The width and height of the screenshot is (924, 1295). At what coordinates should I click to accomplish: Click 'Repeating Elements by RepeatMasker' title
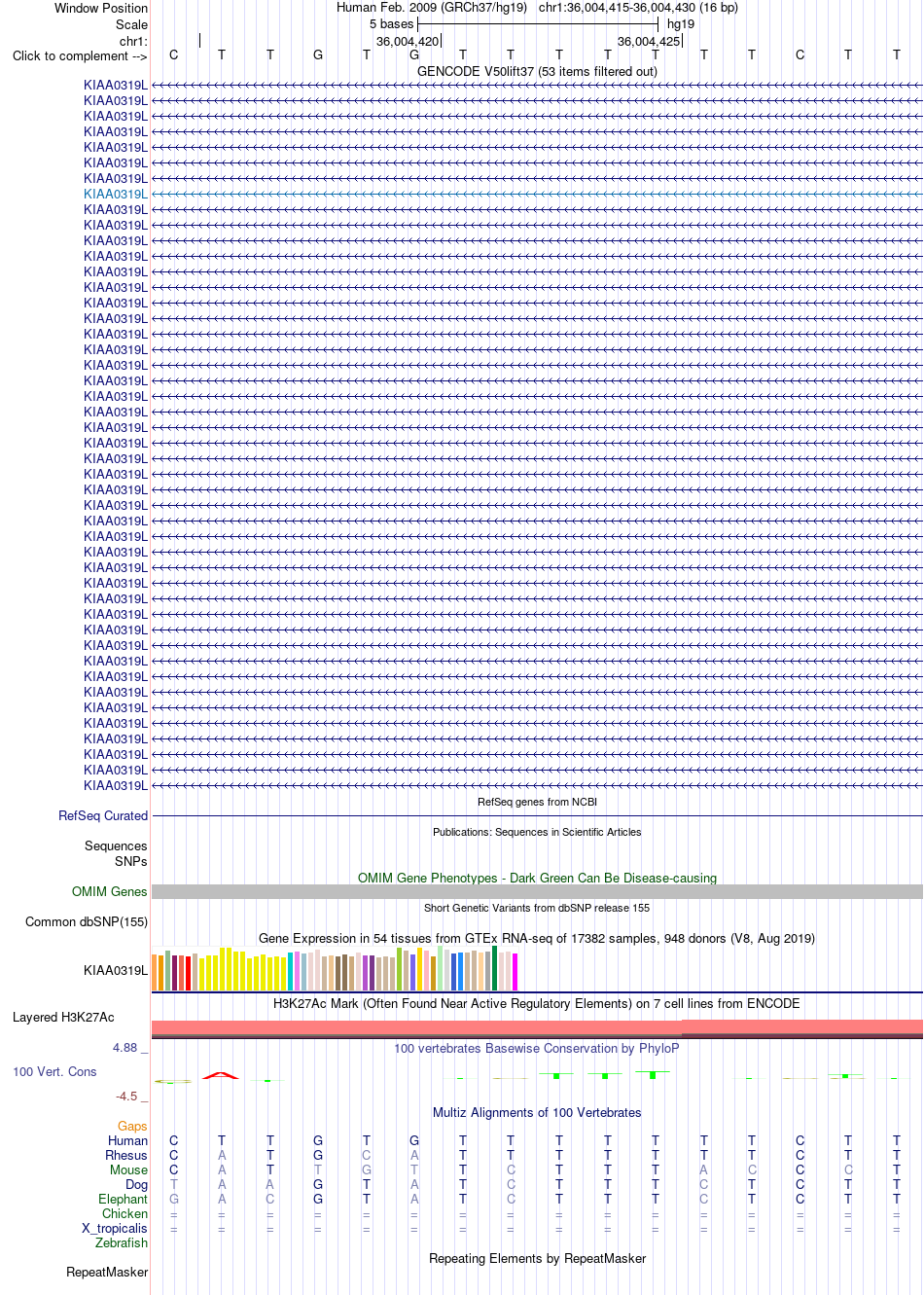tap(537, 1258)
